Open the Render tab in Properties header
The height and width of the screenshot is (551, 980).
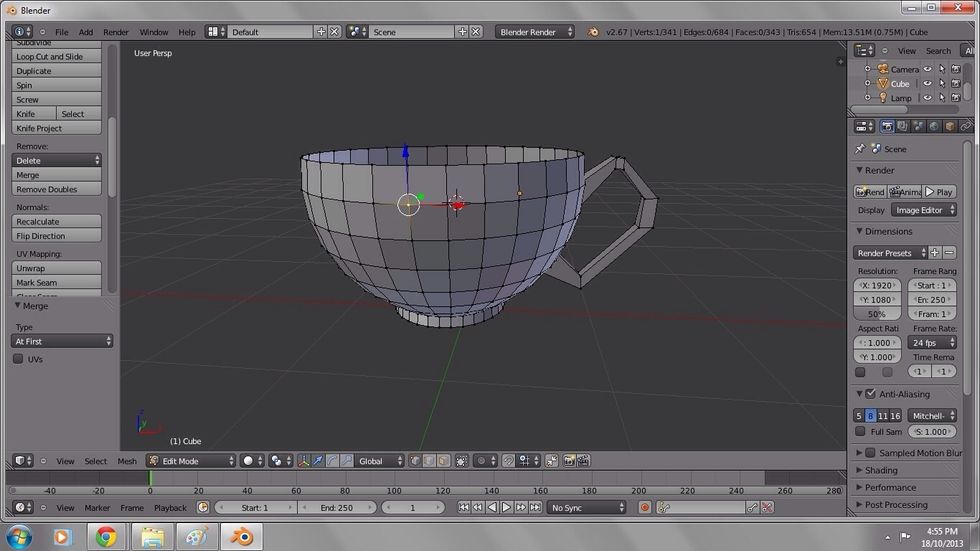887,126
